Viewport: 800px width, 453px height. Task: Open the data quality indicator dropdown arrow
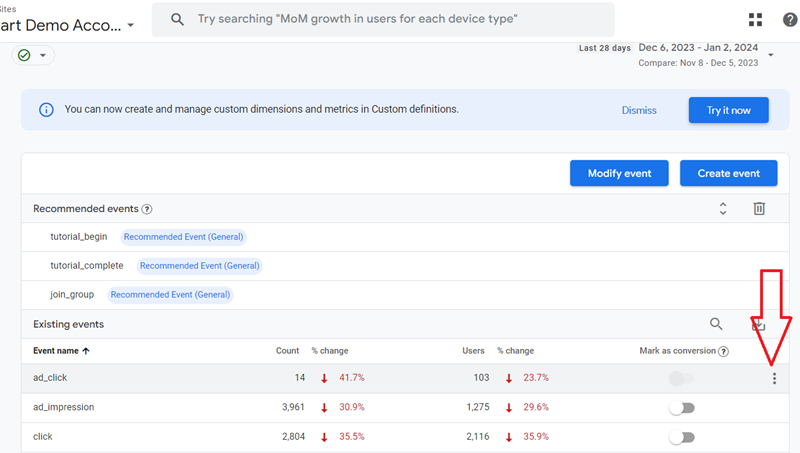pyautogui.click(x=43, y=55)
